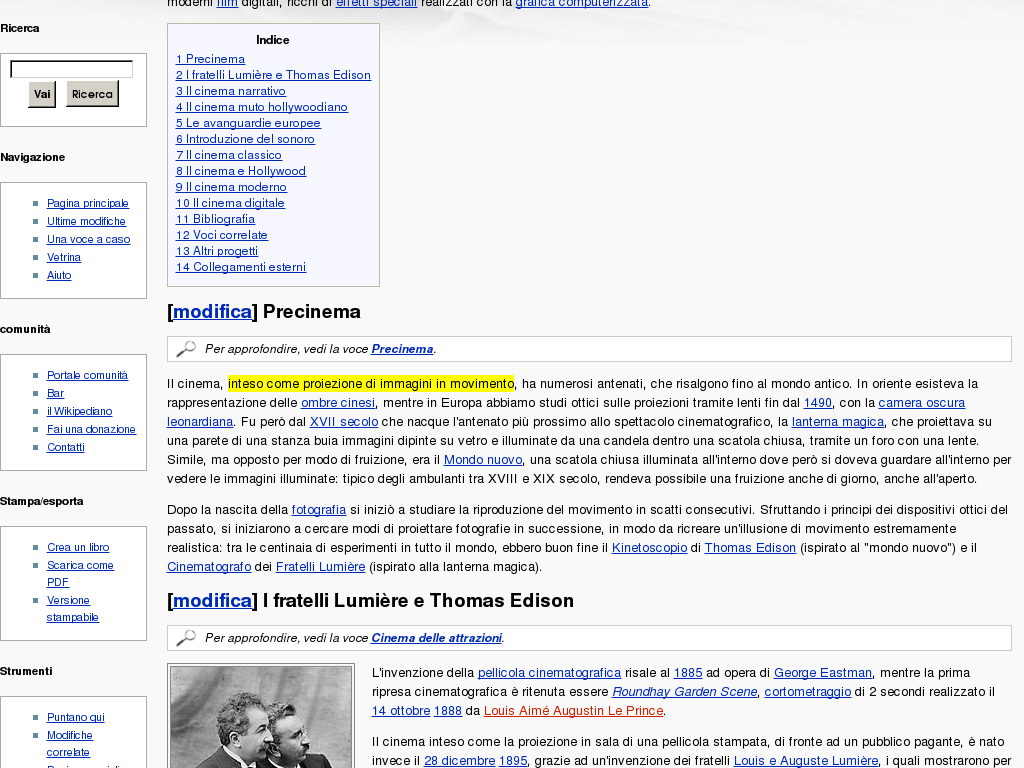The width and height of the screenshot is (1024, 768).
Task: Follow the italic 'Roundhay Garden Scene' link
Action: tap(684, 692)
